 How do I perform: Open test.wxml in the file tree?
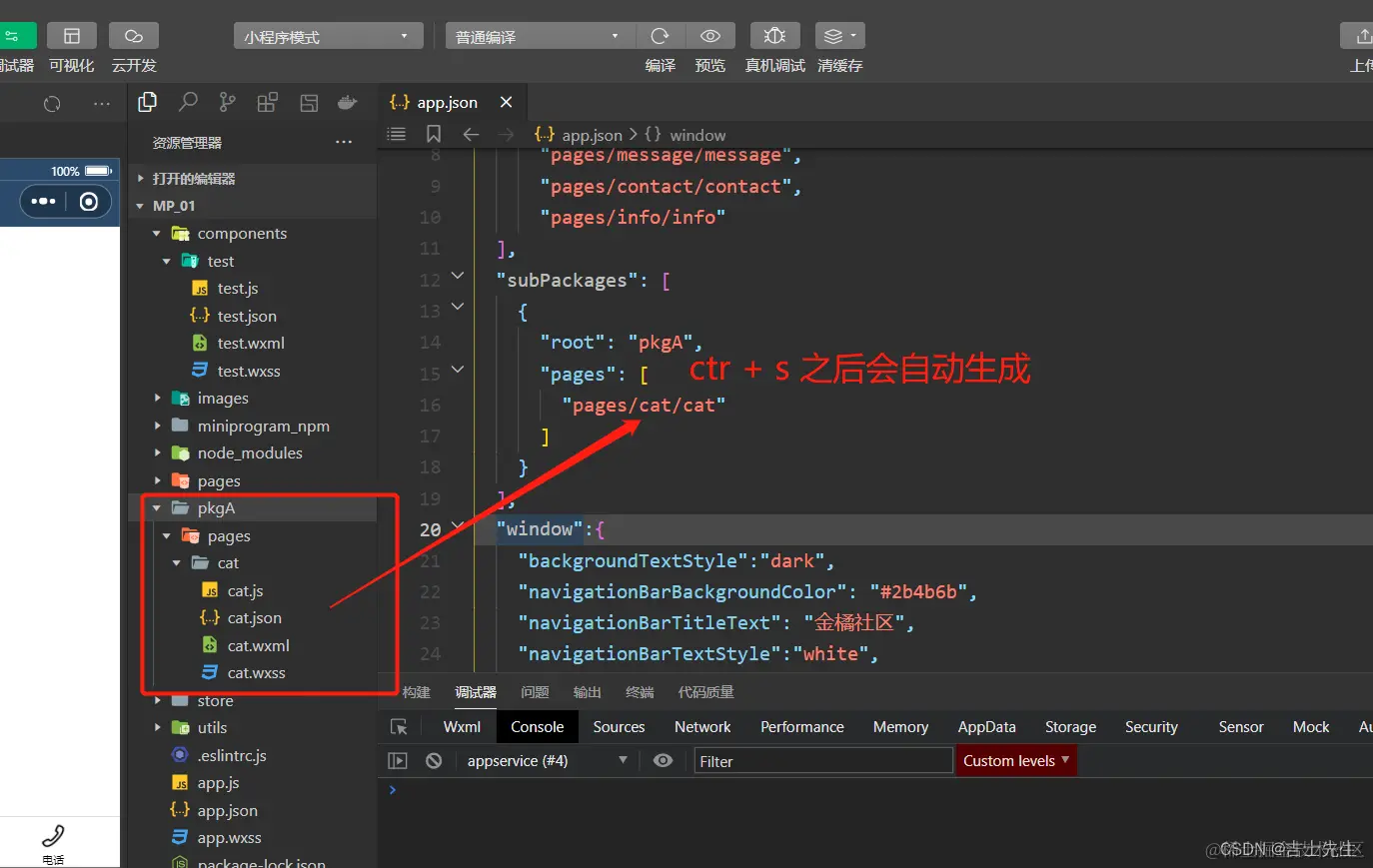[251, 344]
